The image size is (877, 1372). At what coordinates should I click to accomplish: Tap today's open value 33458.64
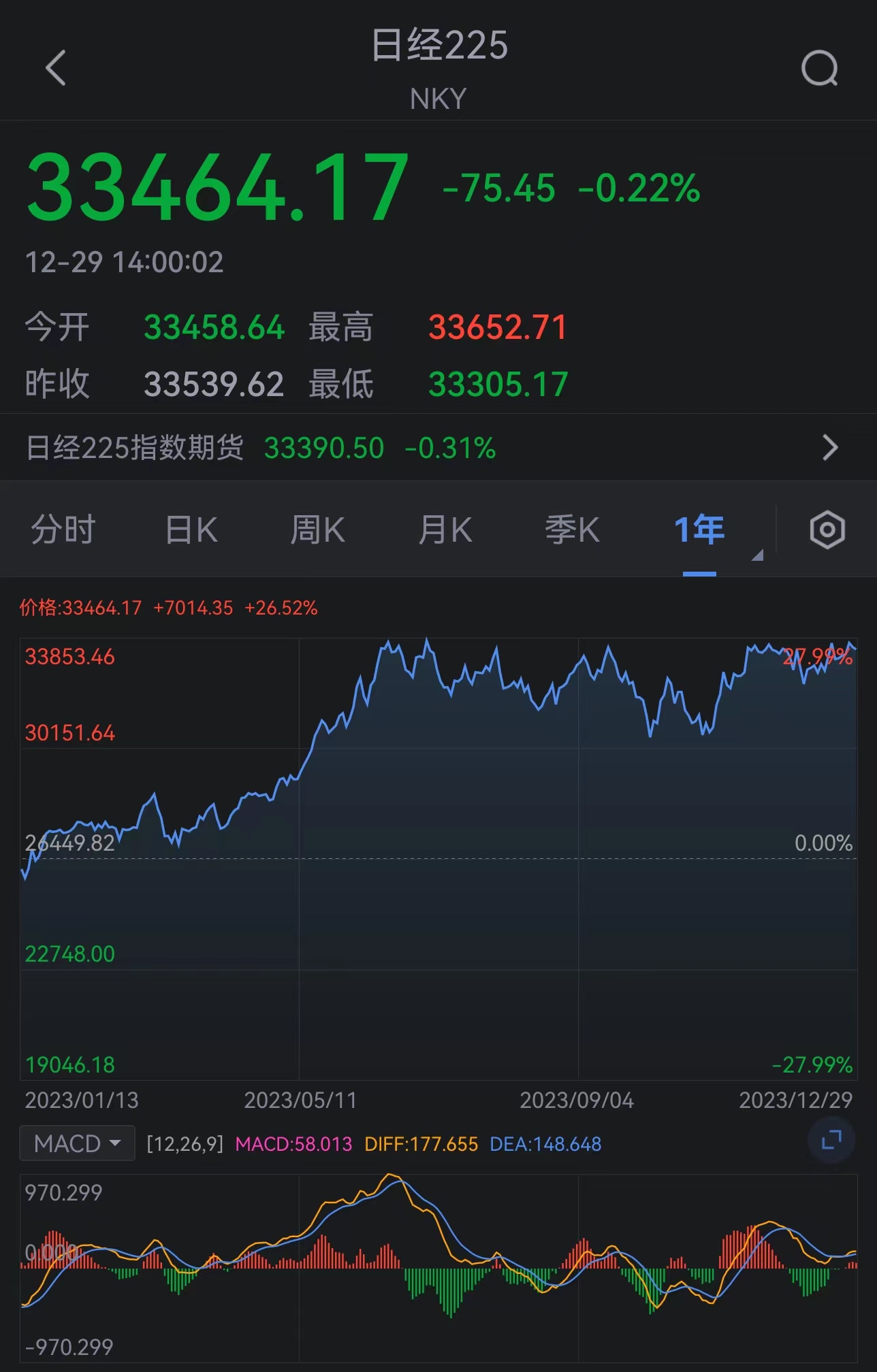214,327
